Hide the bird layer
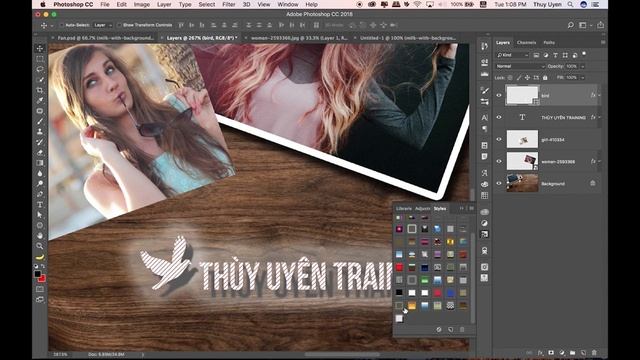The image size is (640, 360). pos(499,96)
